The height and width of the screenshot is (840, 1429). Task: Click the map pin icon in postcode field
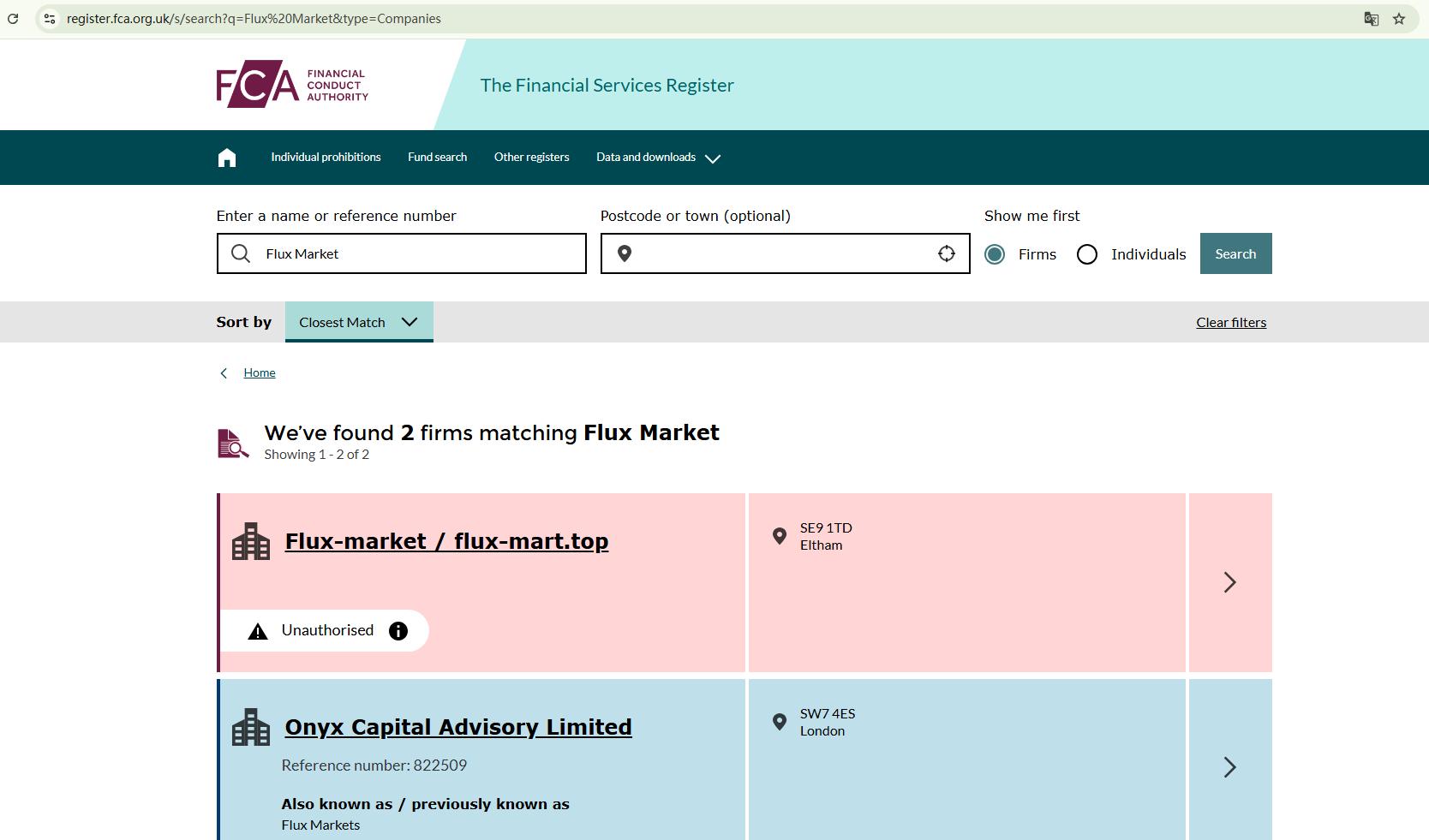pyautogui.click(x=625, y=253)
